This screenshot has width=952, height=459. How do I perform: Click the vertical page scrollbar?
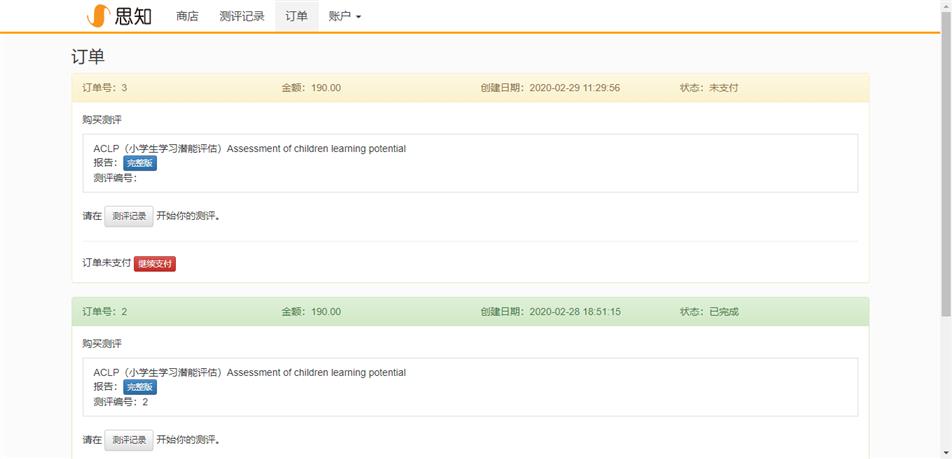click(945, 230)
